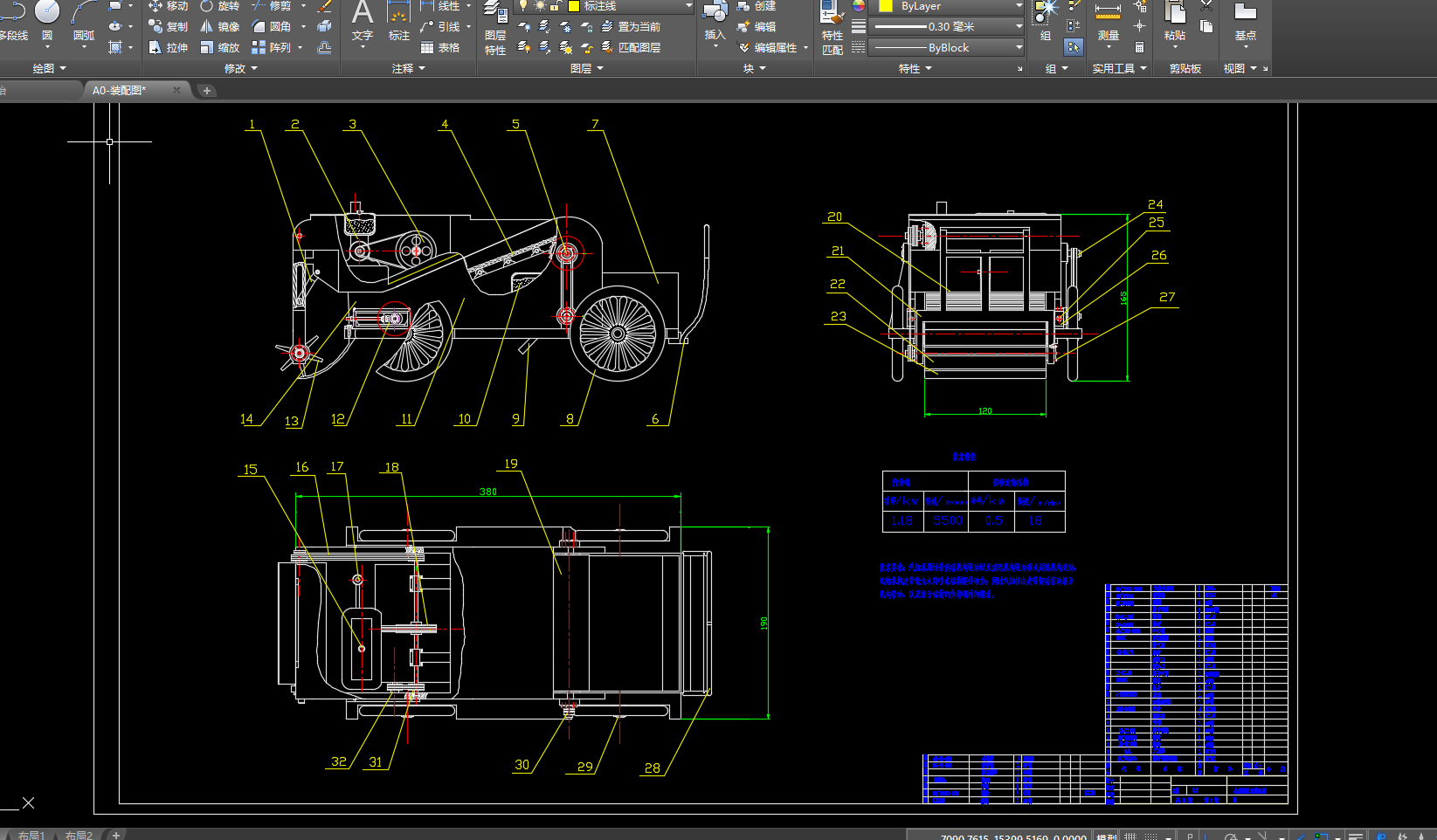Click the Base point (基点) view icon

pyautogui.click(x=1246, y=22)
